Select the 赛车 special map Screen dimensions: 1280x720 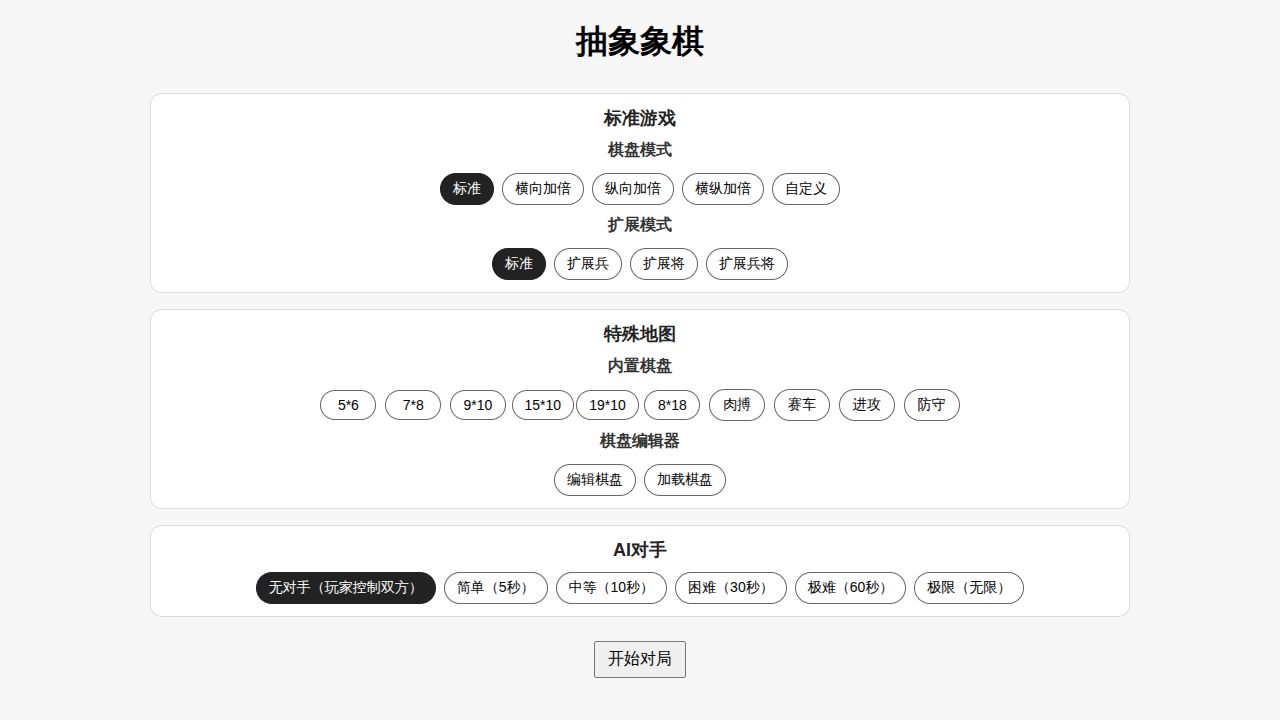802,405
